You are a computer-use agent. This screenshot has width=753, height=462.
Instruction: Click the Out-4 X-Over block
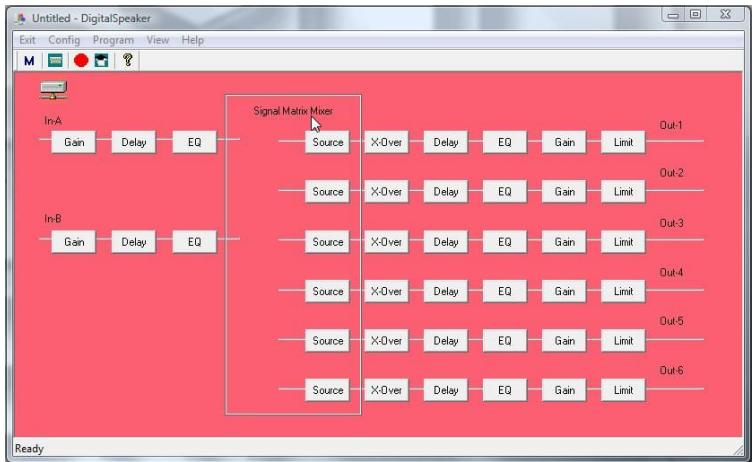pyautogui.click(x=386, y=291)
